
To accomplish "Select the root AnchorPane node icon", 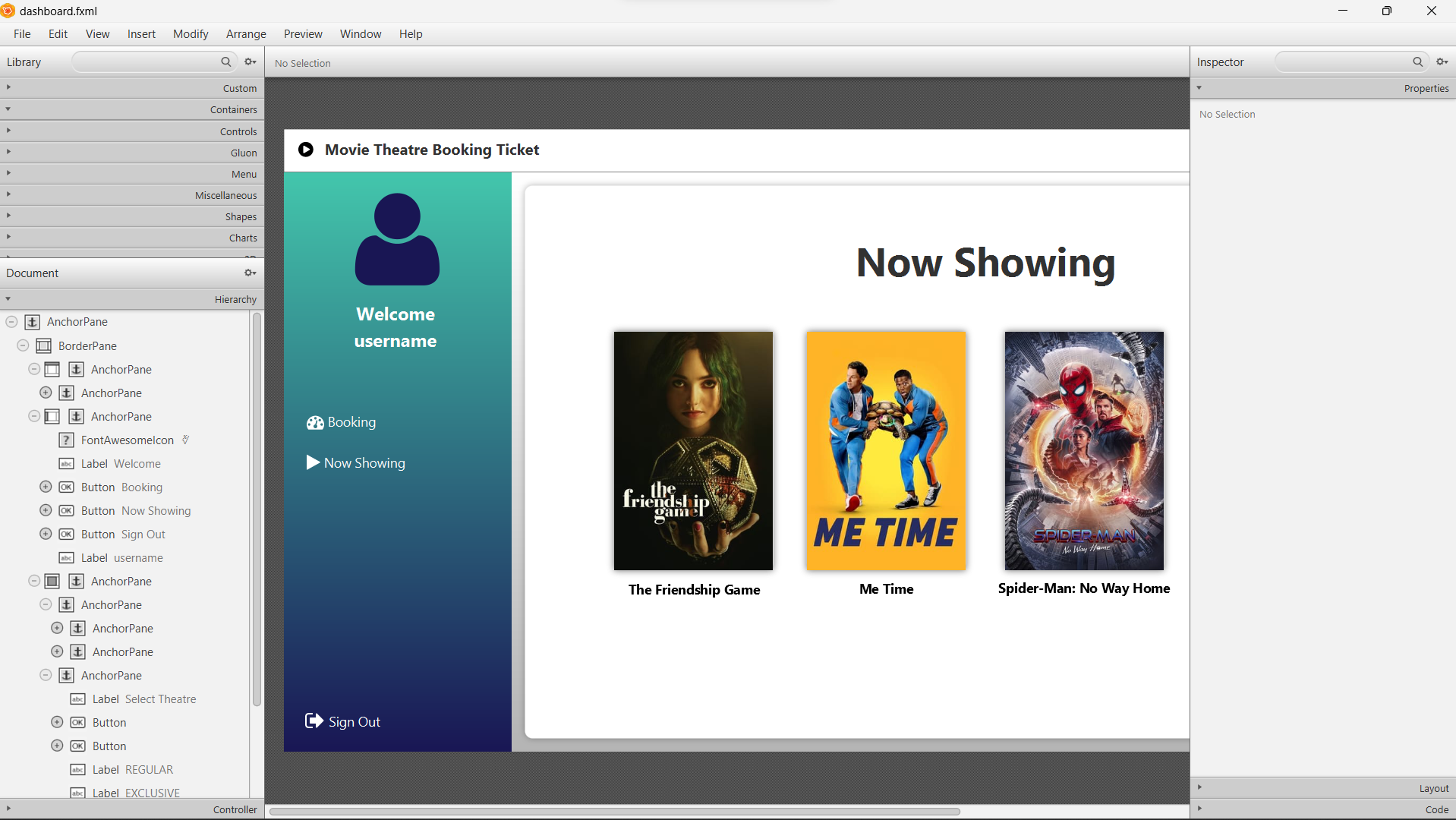I will pyautogui.click(x=32, y=322).
